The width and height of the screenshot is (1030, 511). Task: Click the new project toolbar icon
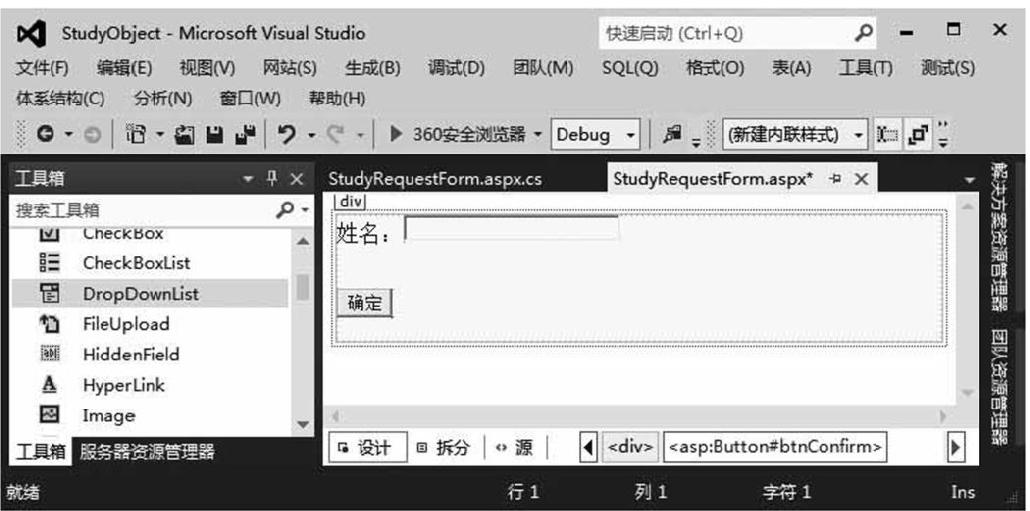pyautogui.click(x=136, y=135)
